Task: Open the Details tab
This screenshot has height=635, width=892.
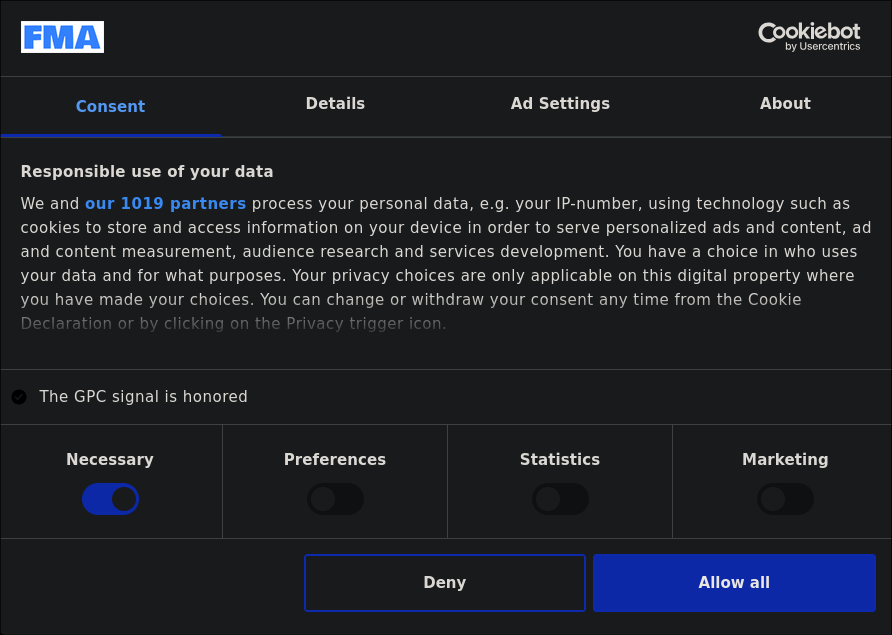Action: click(335, 104)
